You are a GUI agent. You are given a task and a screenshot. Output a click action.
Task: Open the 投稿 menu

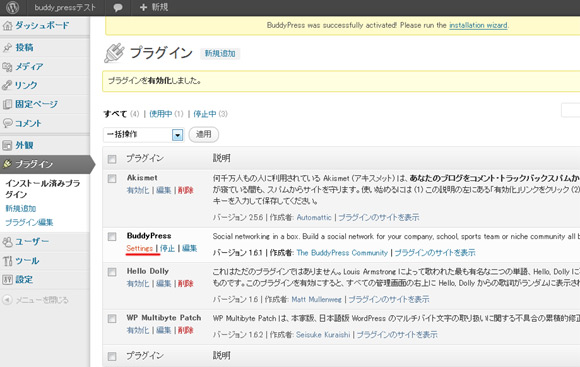(x=24, y=47)
